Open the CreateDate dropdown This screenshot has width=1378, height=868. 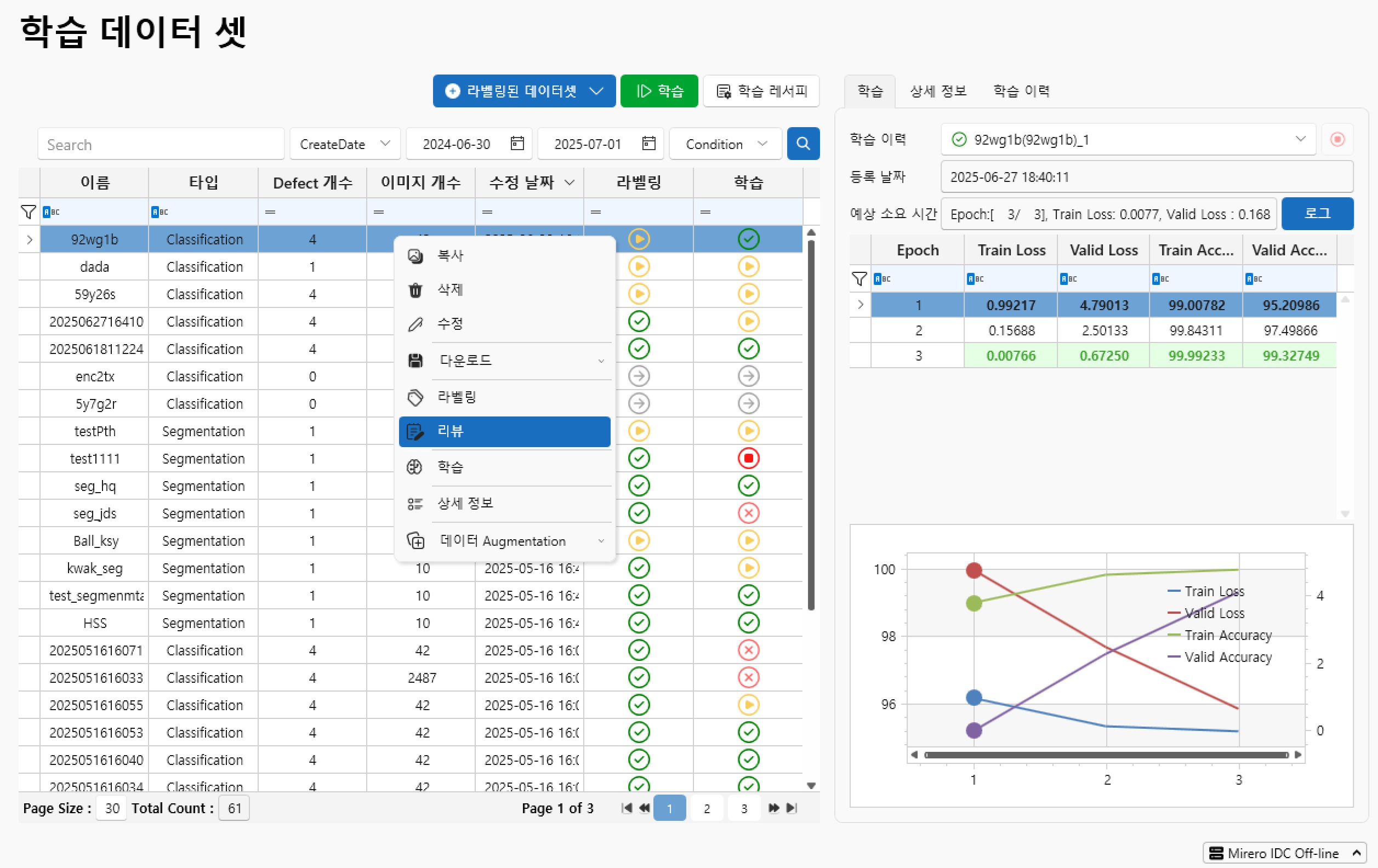(x=344, y=144)
